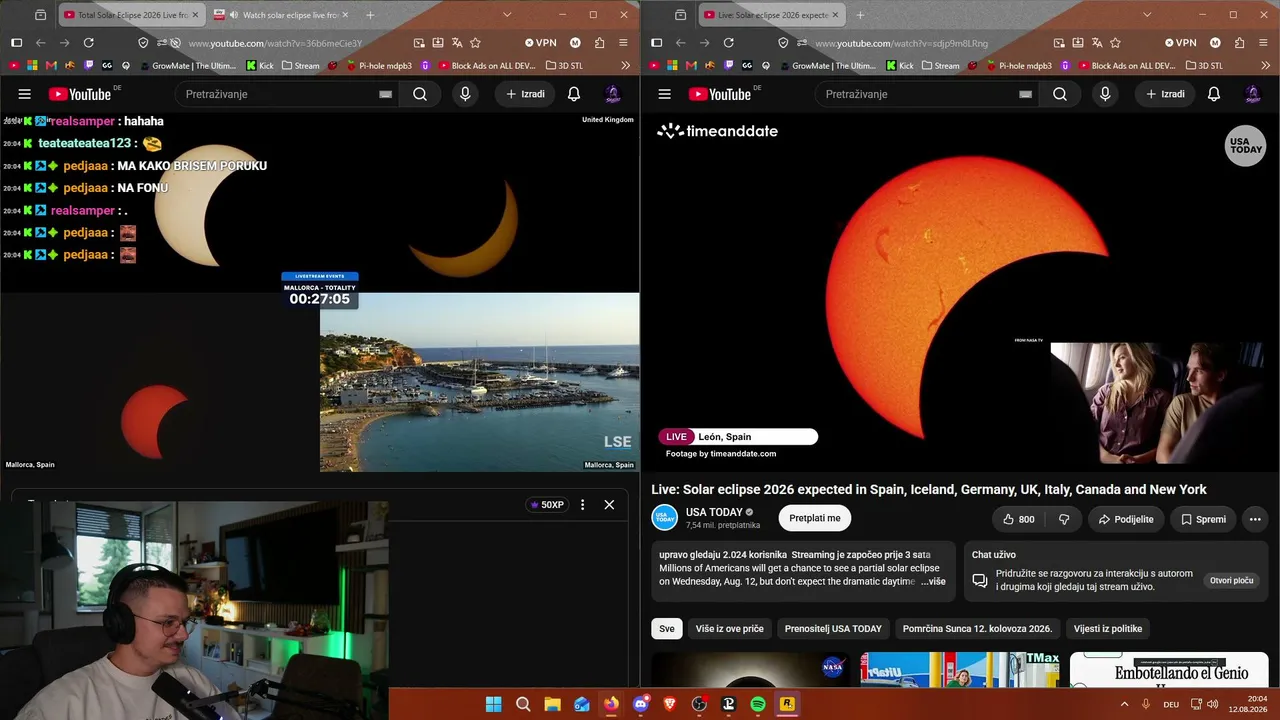
Task: Select 'Više iz ove priče' chip
Action: pyautogui.click(x=730, y=629)
